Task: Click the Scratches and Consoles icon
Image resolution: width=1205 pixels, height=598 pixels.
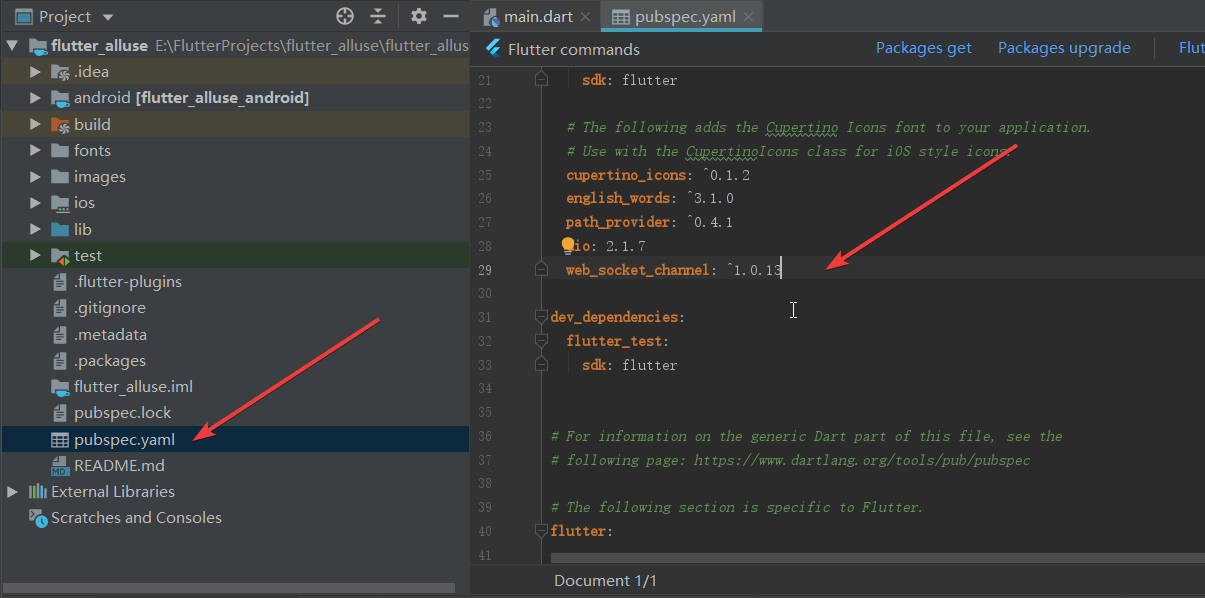Action: [x=38, y=517]
